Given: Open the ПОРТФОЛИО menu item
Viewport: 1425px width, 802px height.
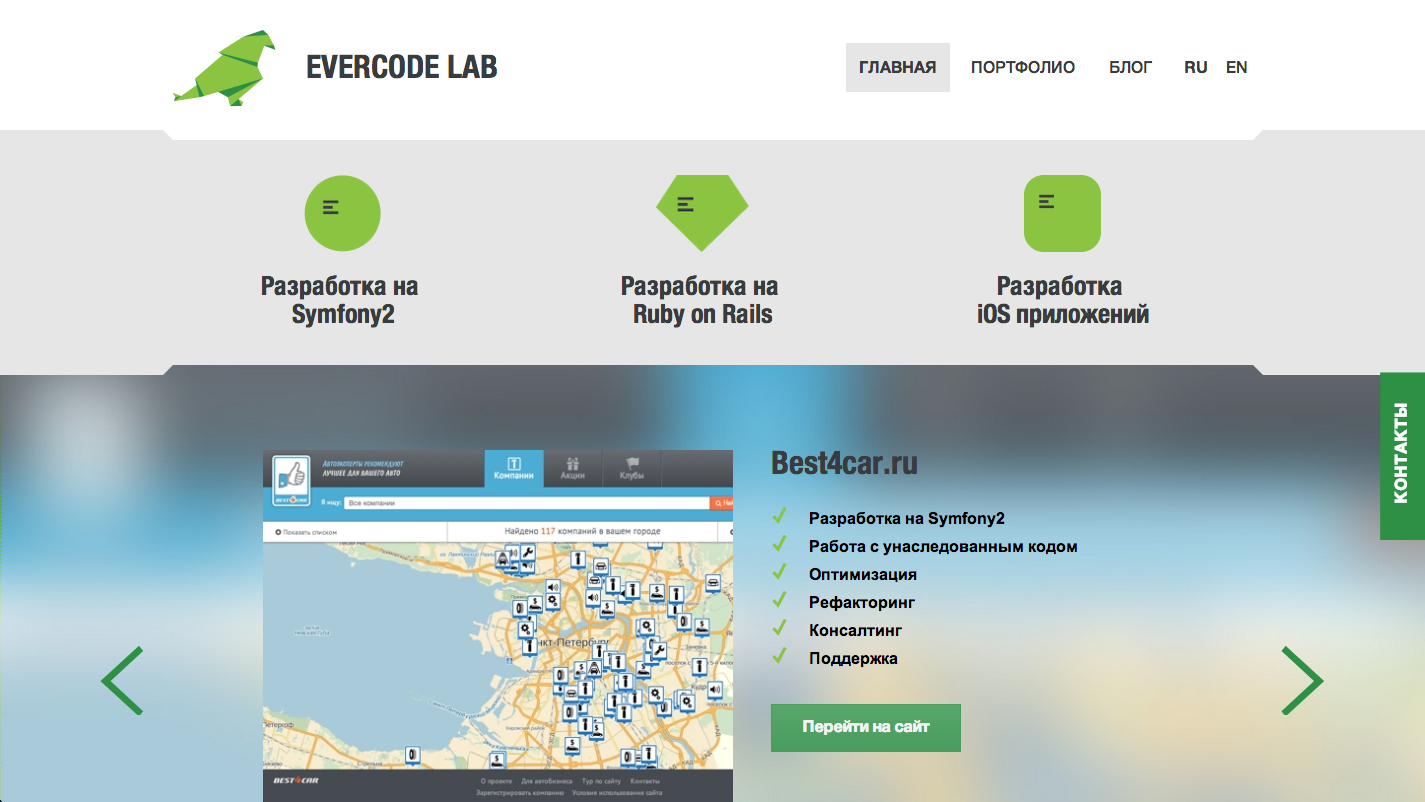Looking at the screenshot, I should (1022, 68).
